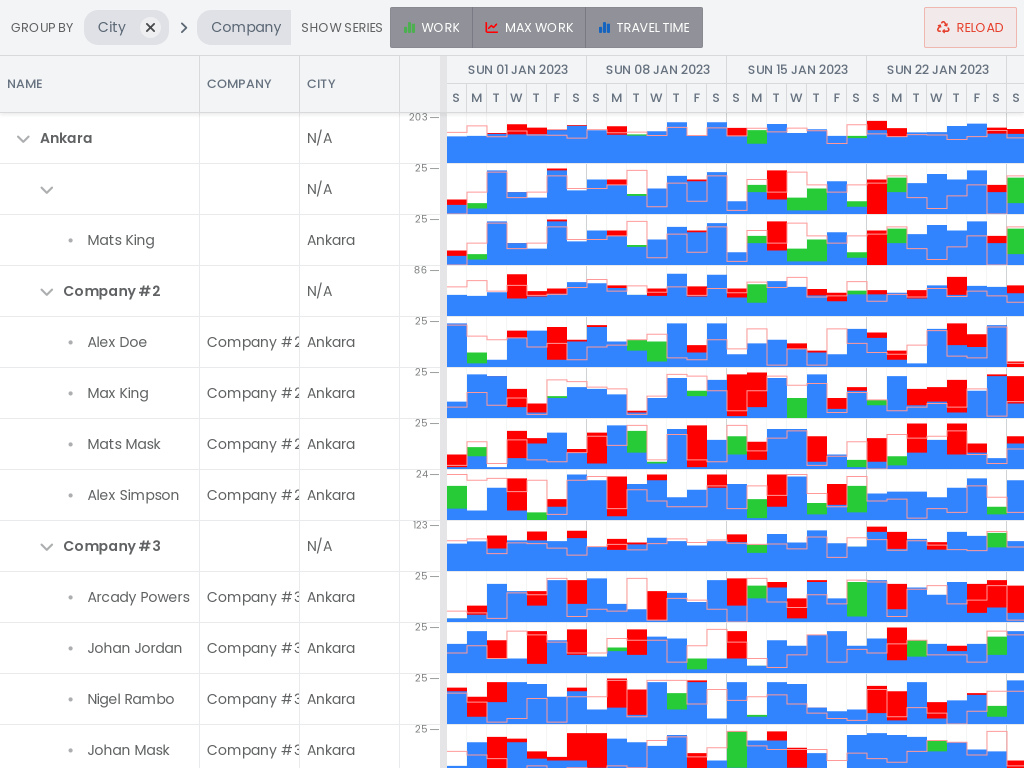Collapse the Ankara group row
Screen dimensions: 1024x768
23,138
